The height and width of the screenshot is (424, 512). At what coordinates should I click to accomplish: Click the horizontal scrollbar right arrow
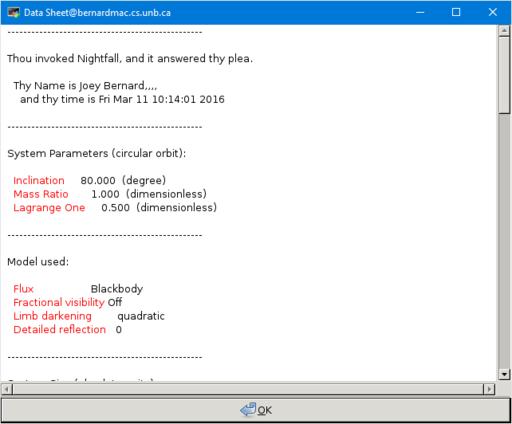point(489,389)
